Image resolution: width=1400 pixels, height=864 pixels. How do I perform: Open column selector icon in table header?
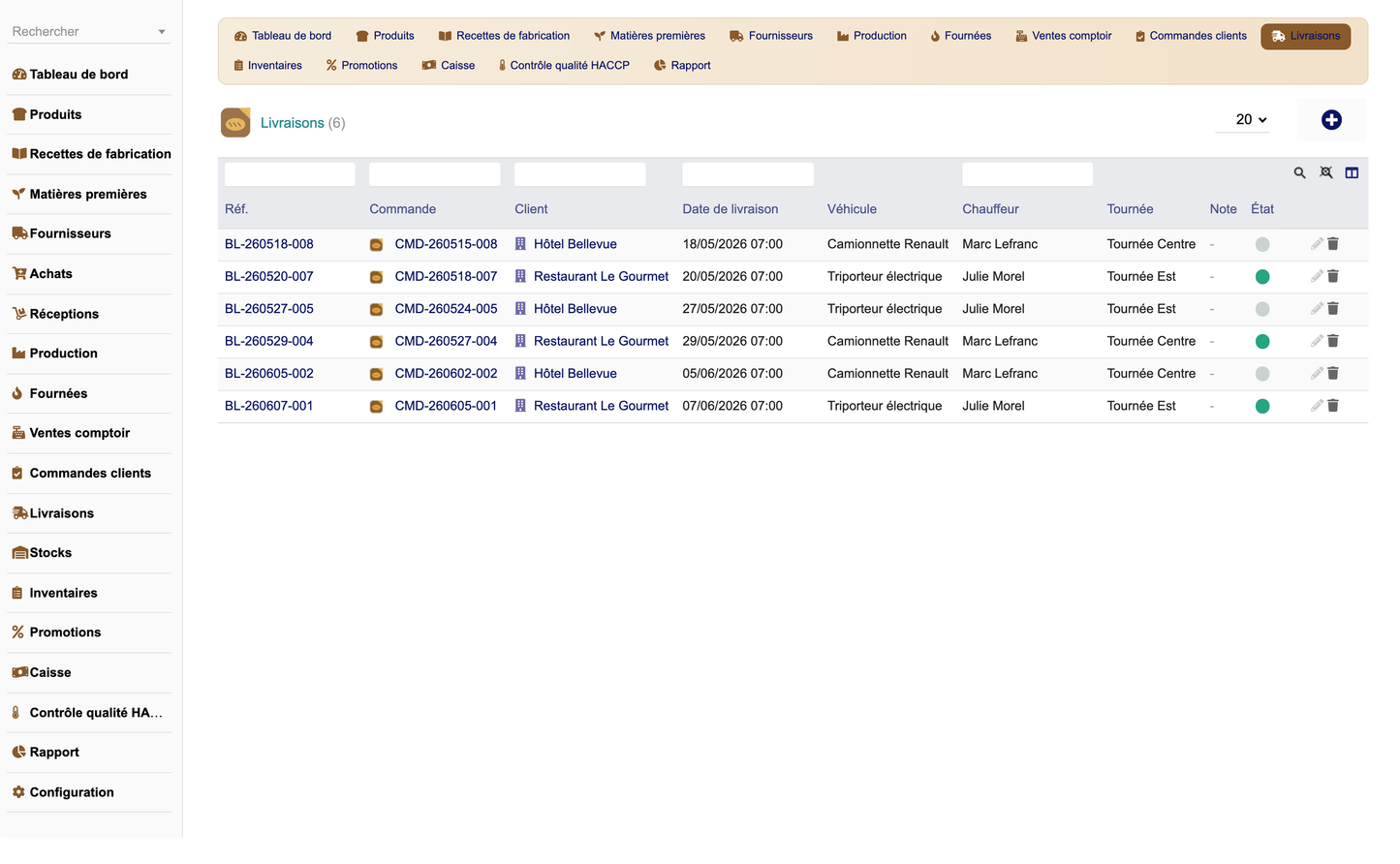click(1352, 172)
